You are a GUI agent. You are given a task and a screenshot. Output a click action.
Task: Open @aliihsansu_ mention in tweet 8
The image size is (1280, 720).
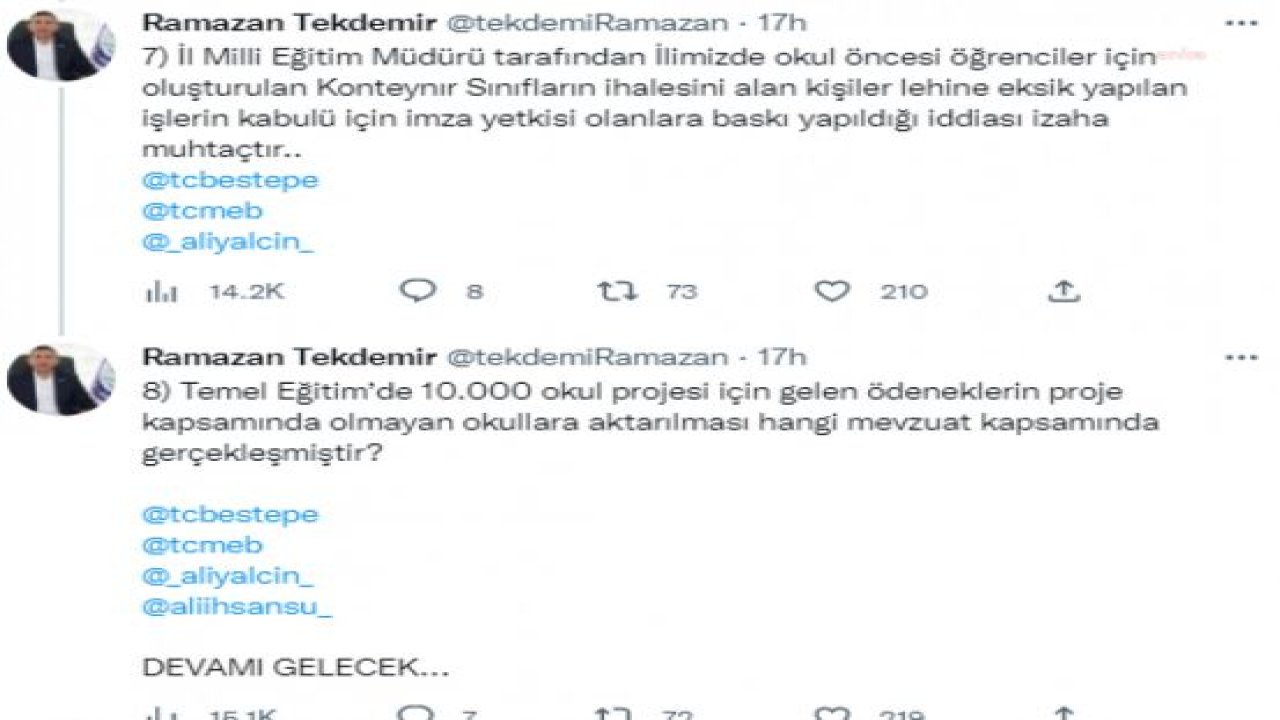point(237,608)
